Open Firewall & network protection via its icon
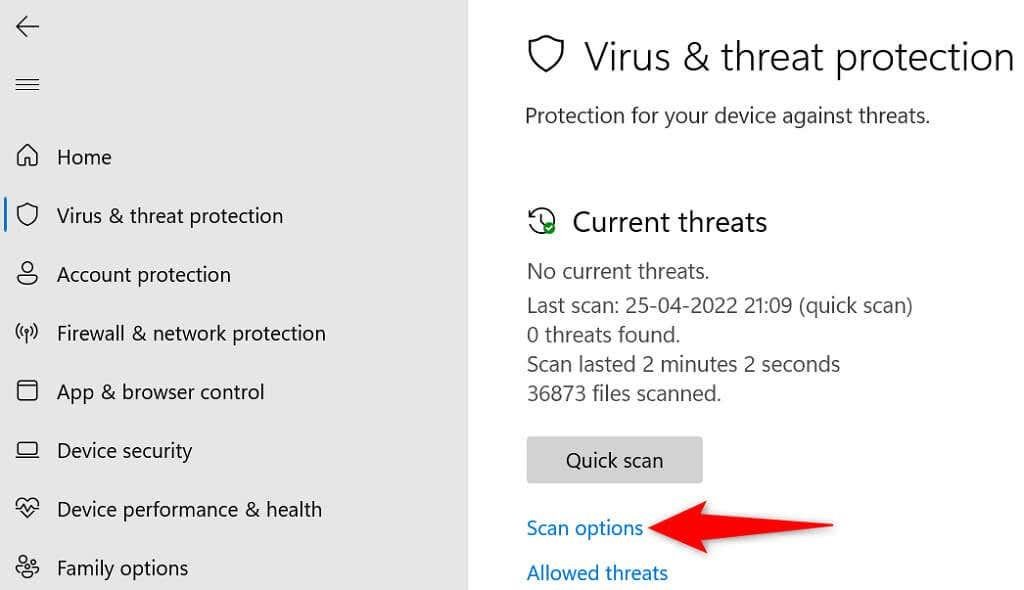 [x=26, y=333]
